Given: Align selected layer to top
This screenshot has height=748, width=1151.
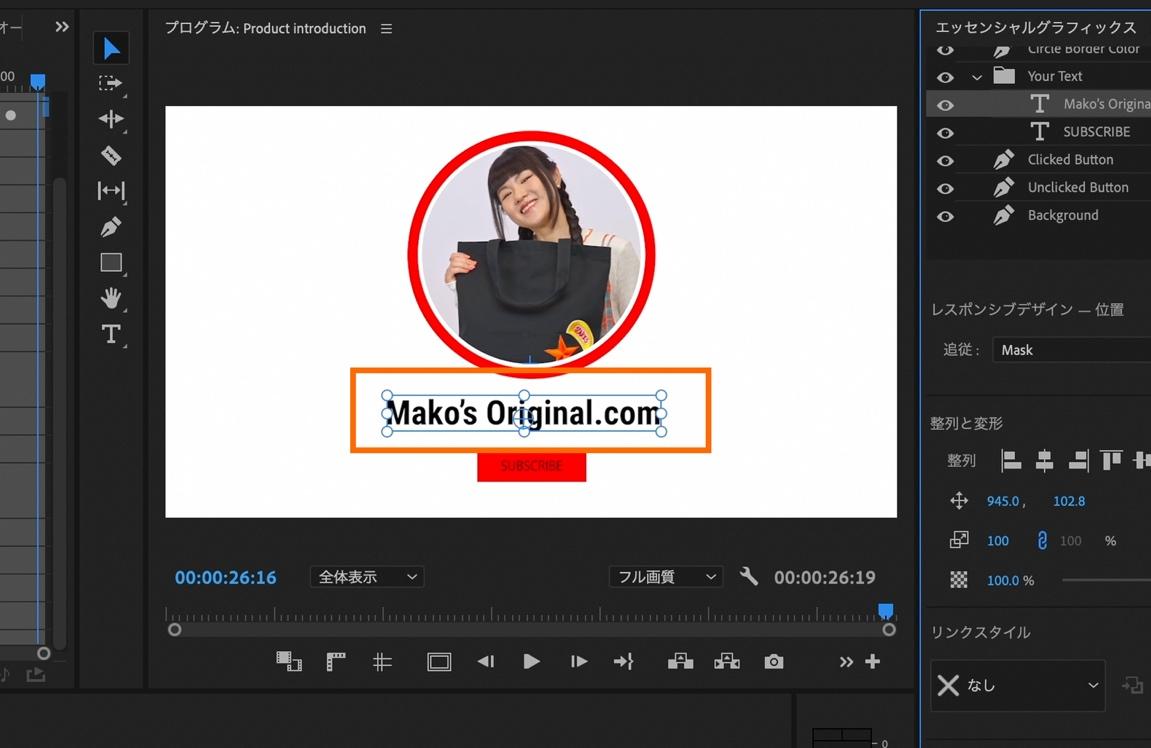Looking at the screenshot, I should pyautogui.click(x=1111, y=460).
